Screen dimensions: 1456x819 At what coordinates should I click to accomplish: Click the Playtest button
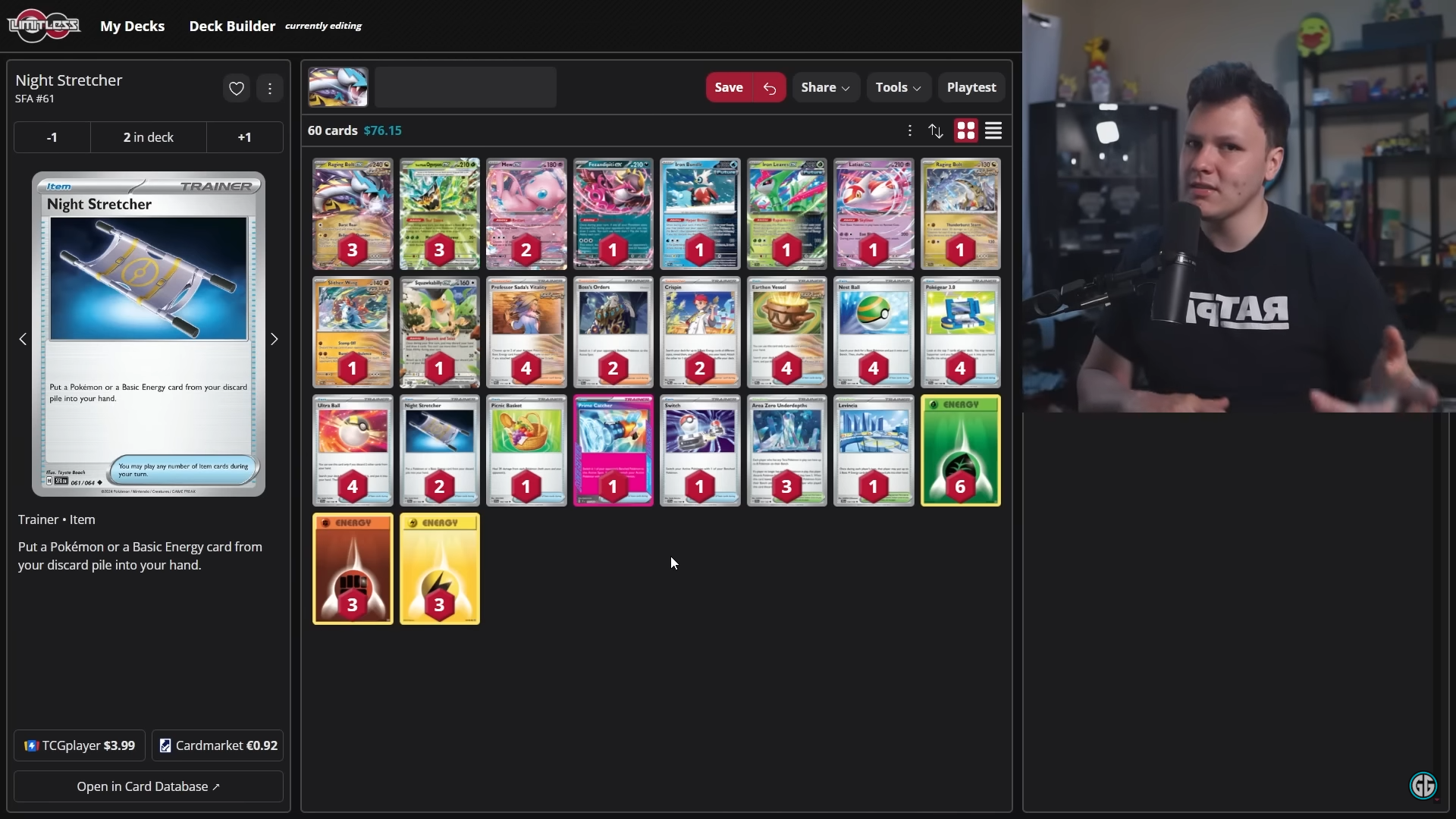pos(971,88)
